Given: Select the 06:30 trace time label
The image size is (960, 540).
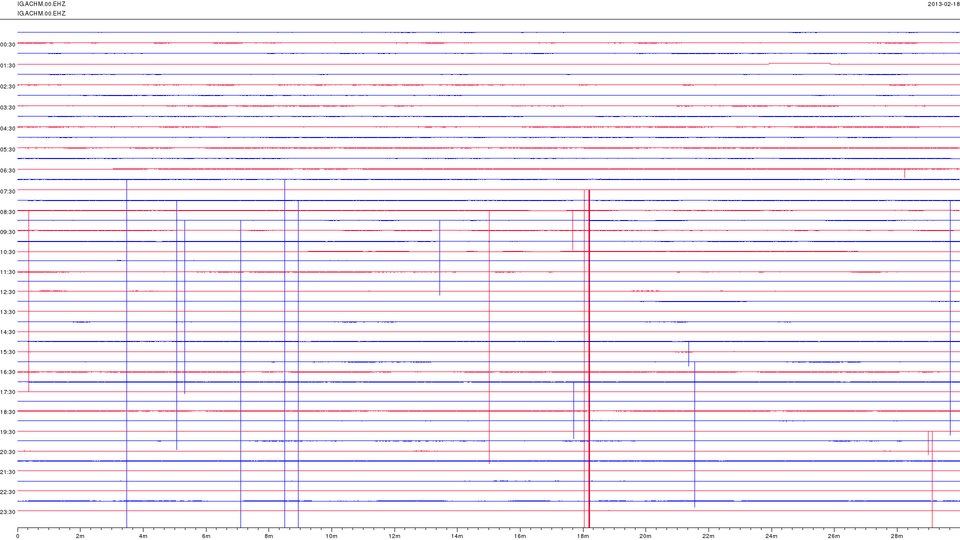Looking at the screenshot, I should click(x=8, y=170).
